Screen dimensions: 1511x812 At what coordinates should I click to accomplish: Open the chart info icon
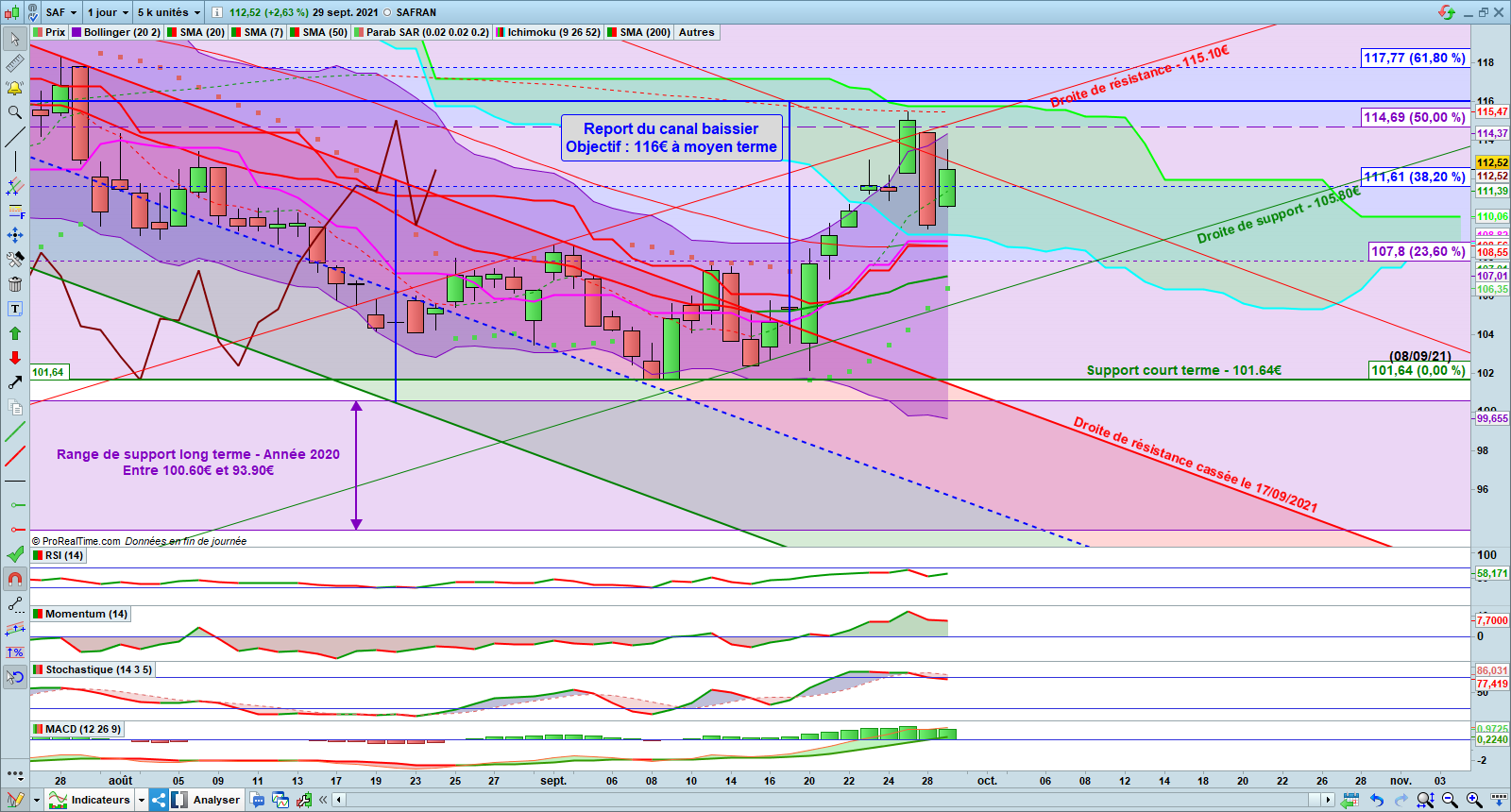(216, 12)
